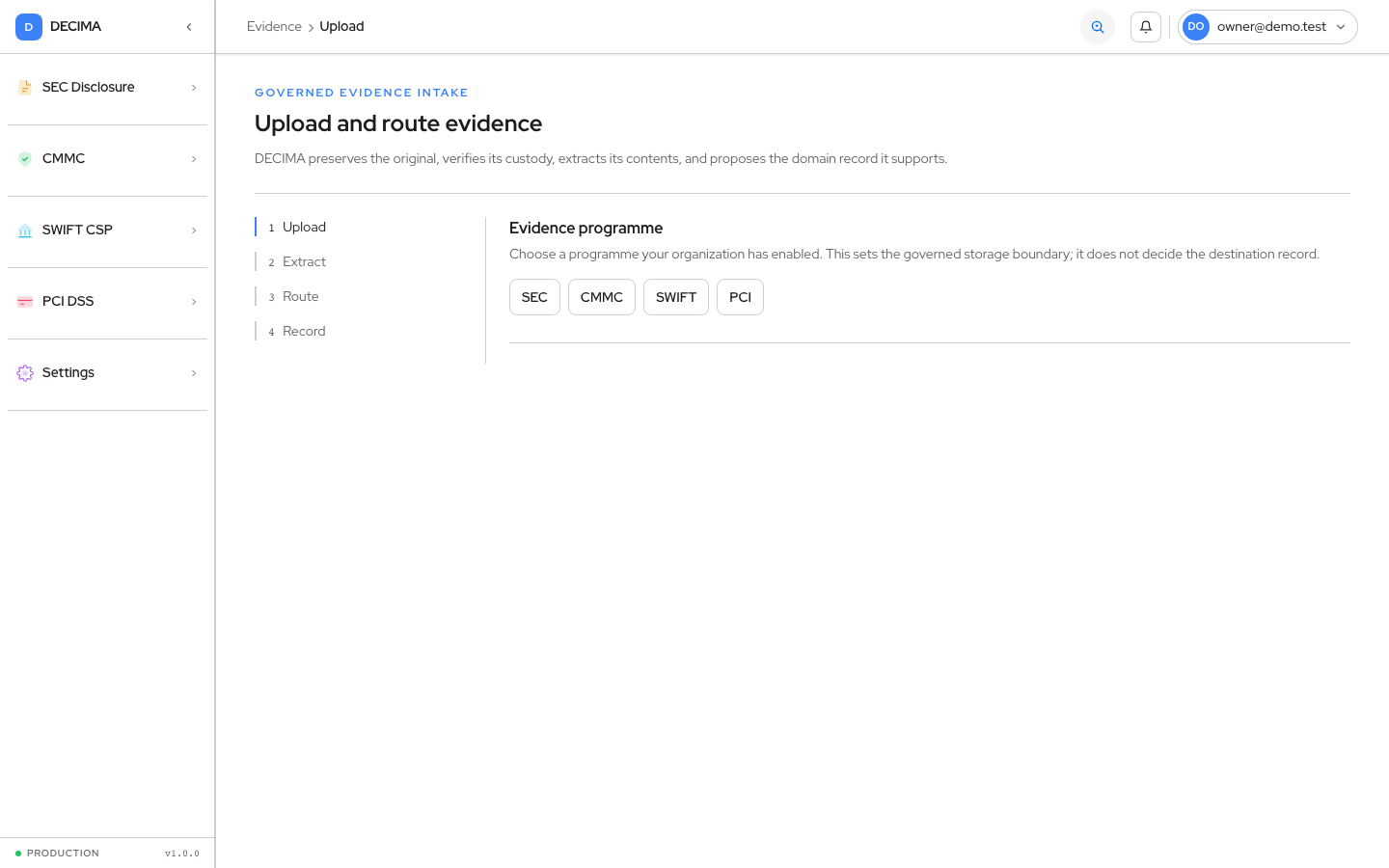Viewport: 1389px width, 868px height.
Task: Expand the SEC Disclosure chevron
Action: click(x=194, y=88)
